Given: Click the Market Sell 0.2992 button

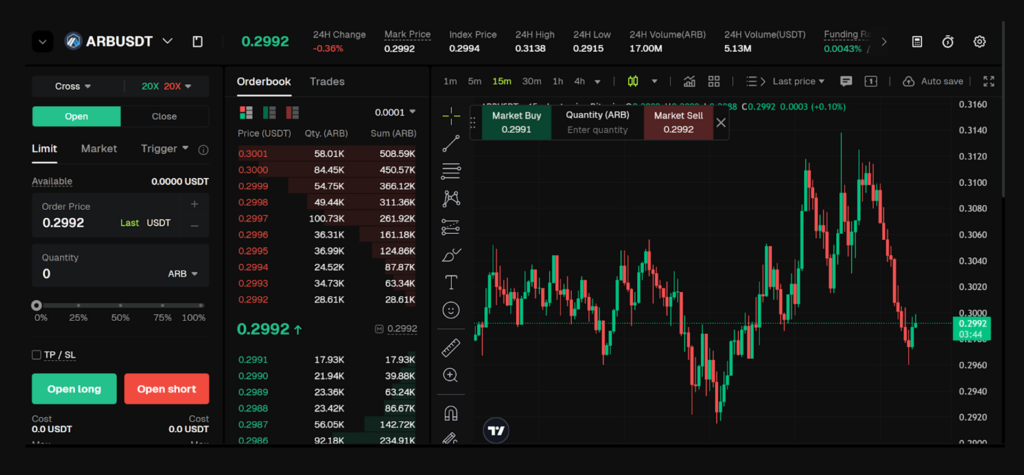Looking at the screenshot, I should [x=678, y=122].
